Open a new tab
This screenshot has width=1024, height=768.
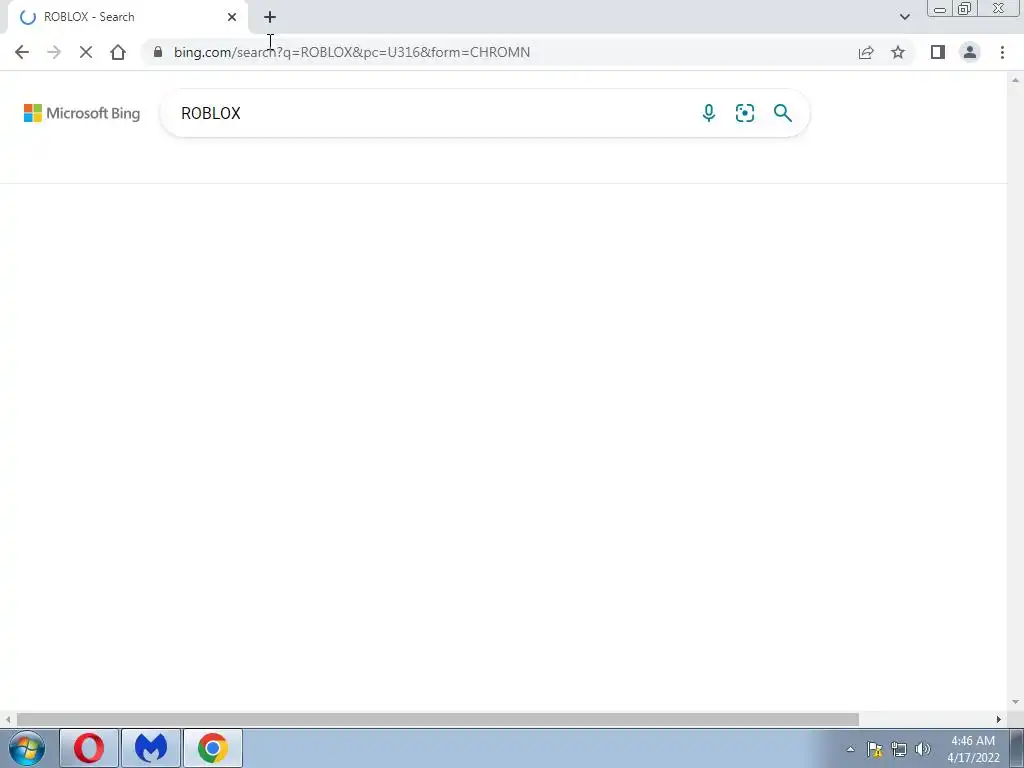point(270,17)
